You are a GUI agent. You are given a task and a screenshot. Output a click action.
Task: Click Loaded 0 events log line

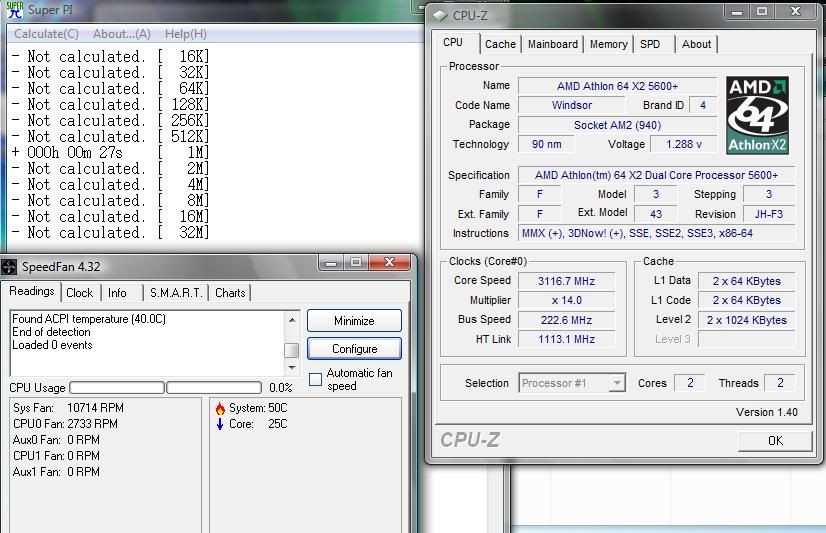click(52, 345)
